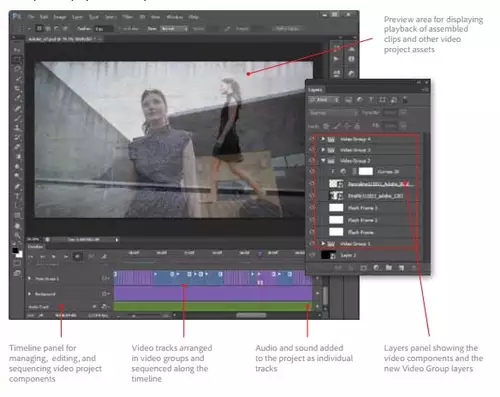Click the Feather input field
This screenshot has height=397, width=500.
point(104,29)
